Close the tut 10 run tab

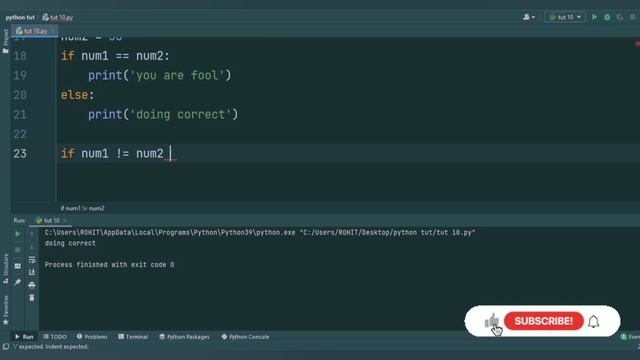tap(64, 220)
